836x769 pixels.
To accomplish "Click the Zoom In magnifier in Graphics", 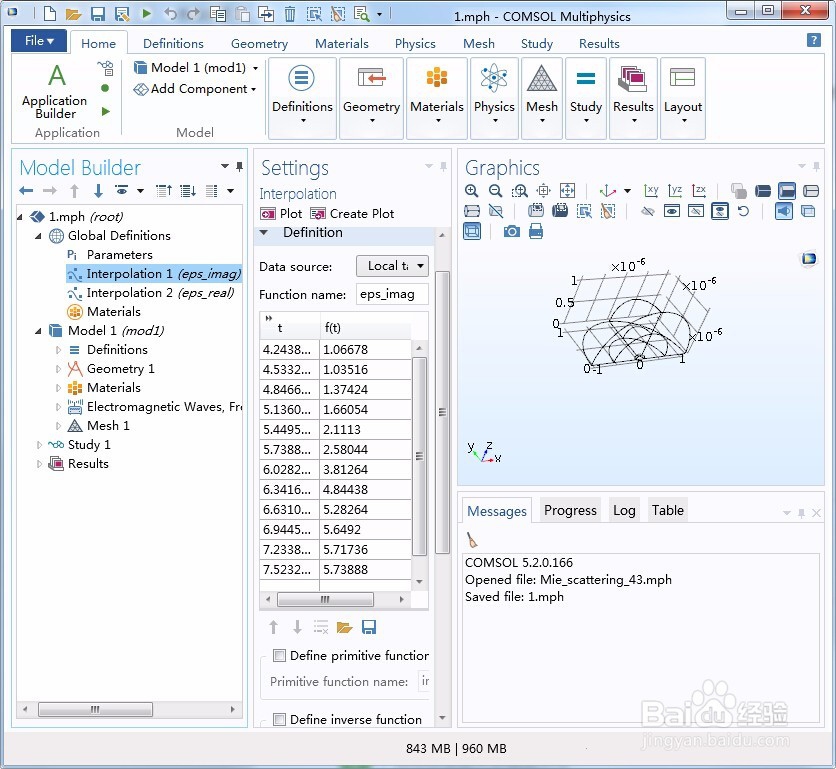I will pos(471,190).
